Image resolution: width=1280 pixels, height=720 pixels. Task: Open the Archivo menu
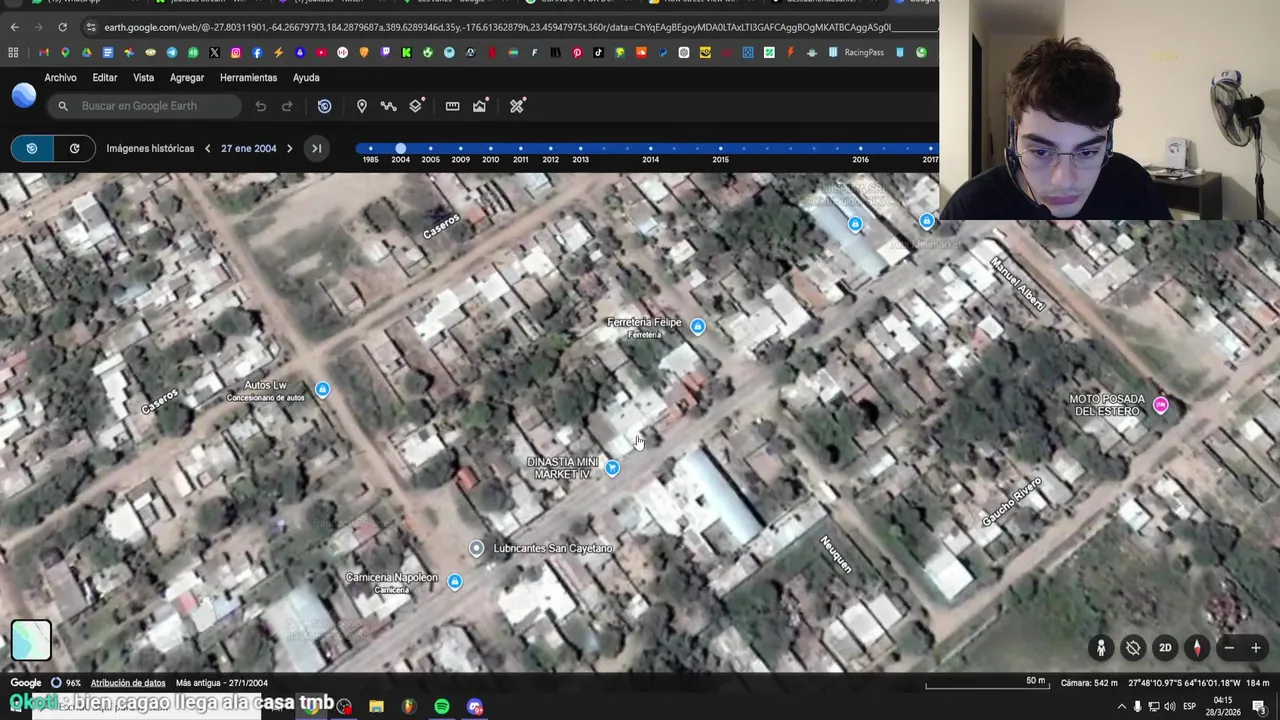tap(60, 78)
